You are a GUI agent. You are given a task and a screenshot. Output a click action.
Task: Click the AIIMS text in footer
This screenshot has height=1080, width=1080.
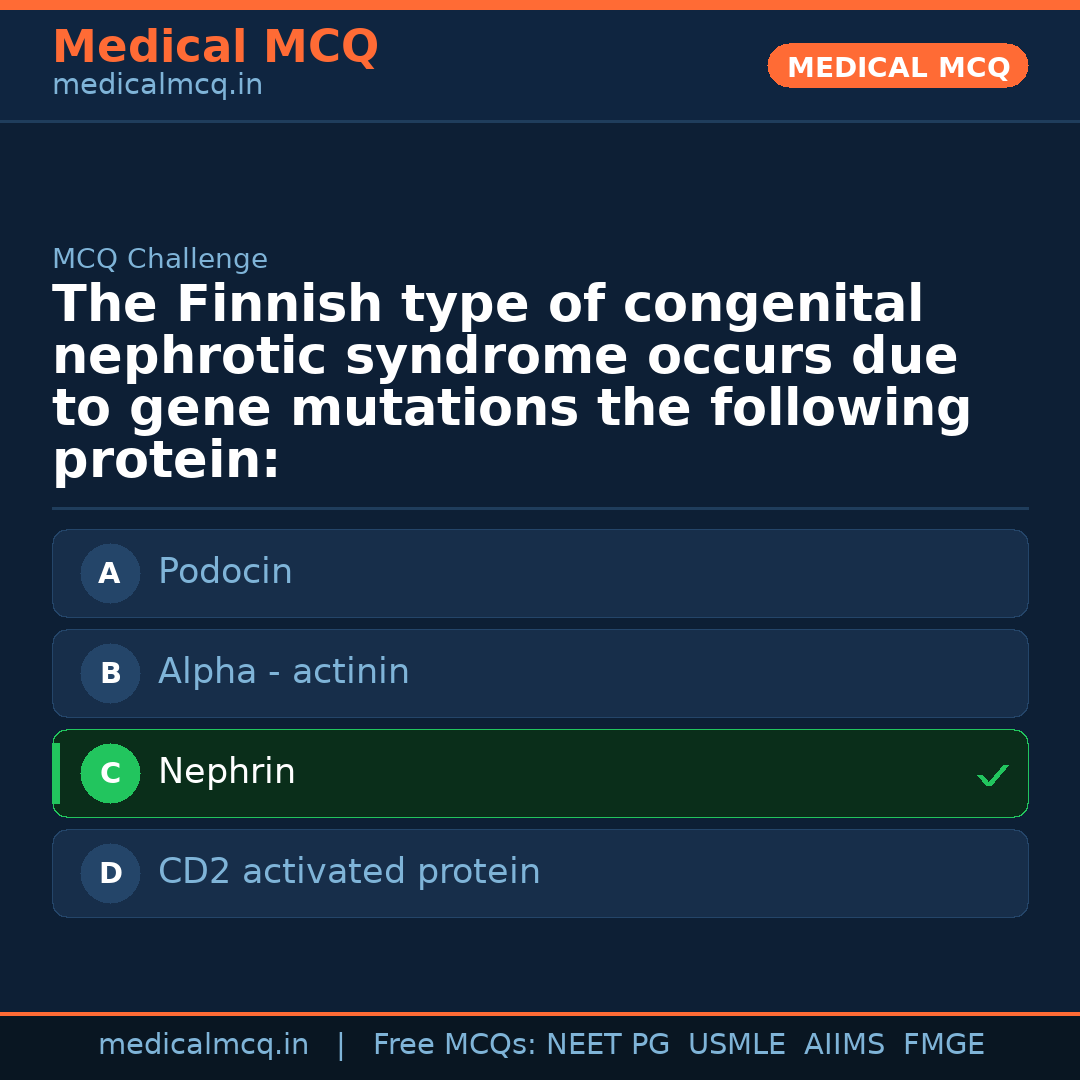click(844, 1045)
